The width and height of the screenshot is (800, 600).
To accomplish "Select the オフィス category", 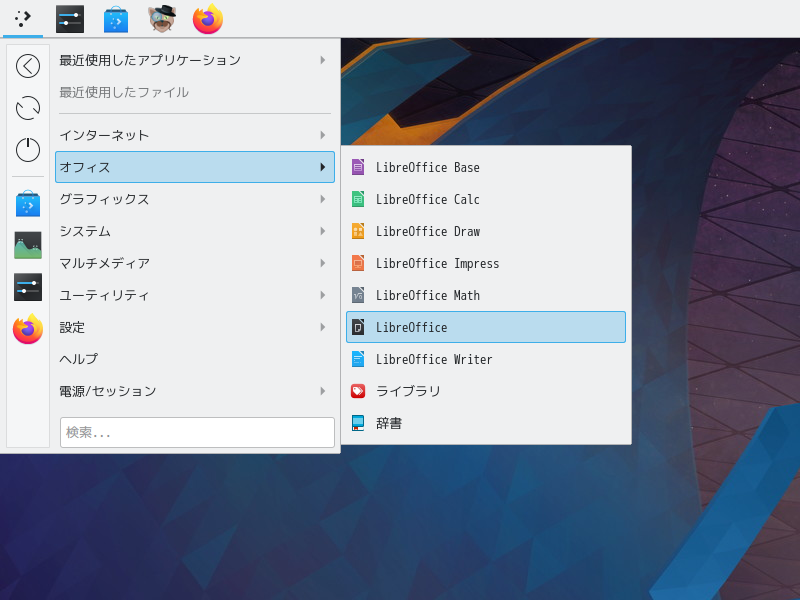I will tap(195, 167).
